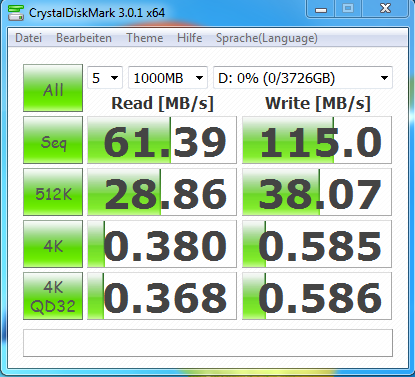
Task: Open the Bearbeiten menu
Action: click(84, 38)
